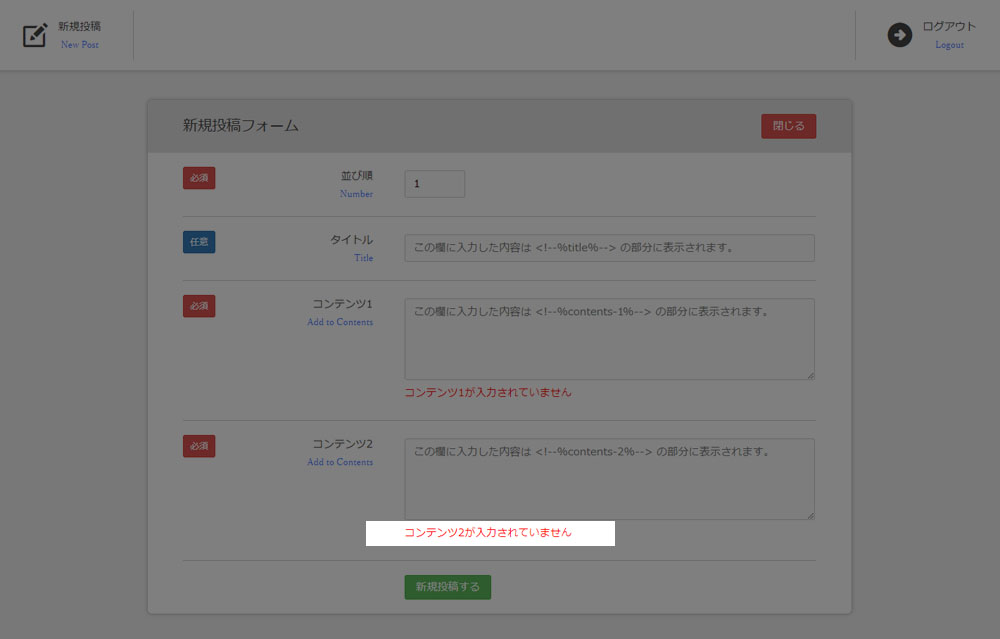
Task: Click the Logout arrow icon
Action: click(900, 35)
